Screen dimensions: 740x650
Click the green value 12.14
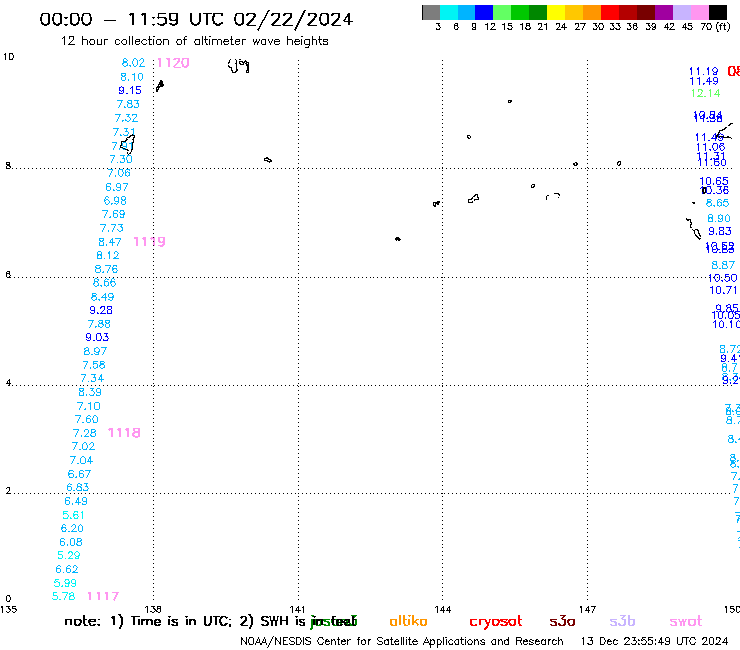(x=706, y=93)
